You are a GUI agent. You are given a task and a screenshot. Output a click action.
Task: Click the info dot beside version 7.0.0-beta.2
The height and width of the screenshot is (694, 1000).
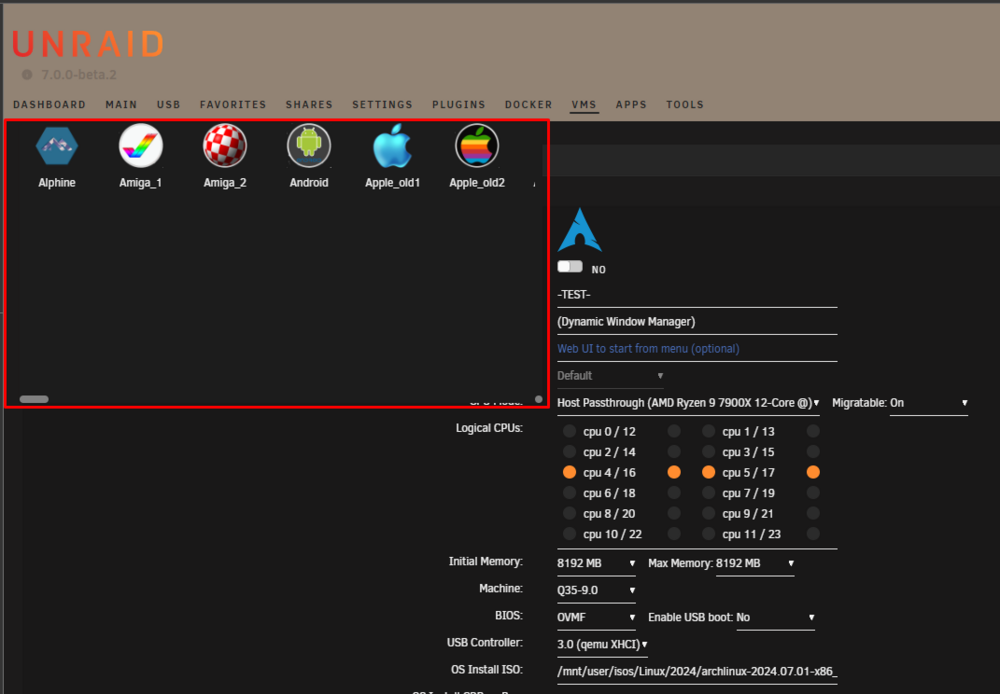27,75
